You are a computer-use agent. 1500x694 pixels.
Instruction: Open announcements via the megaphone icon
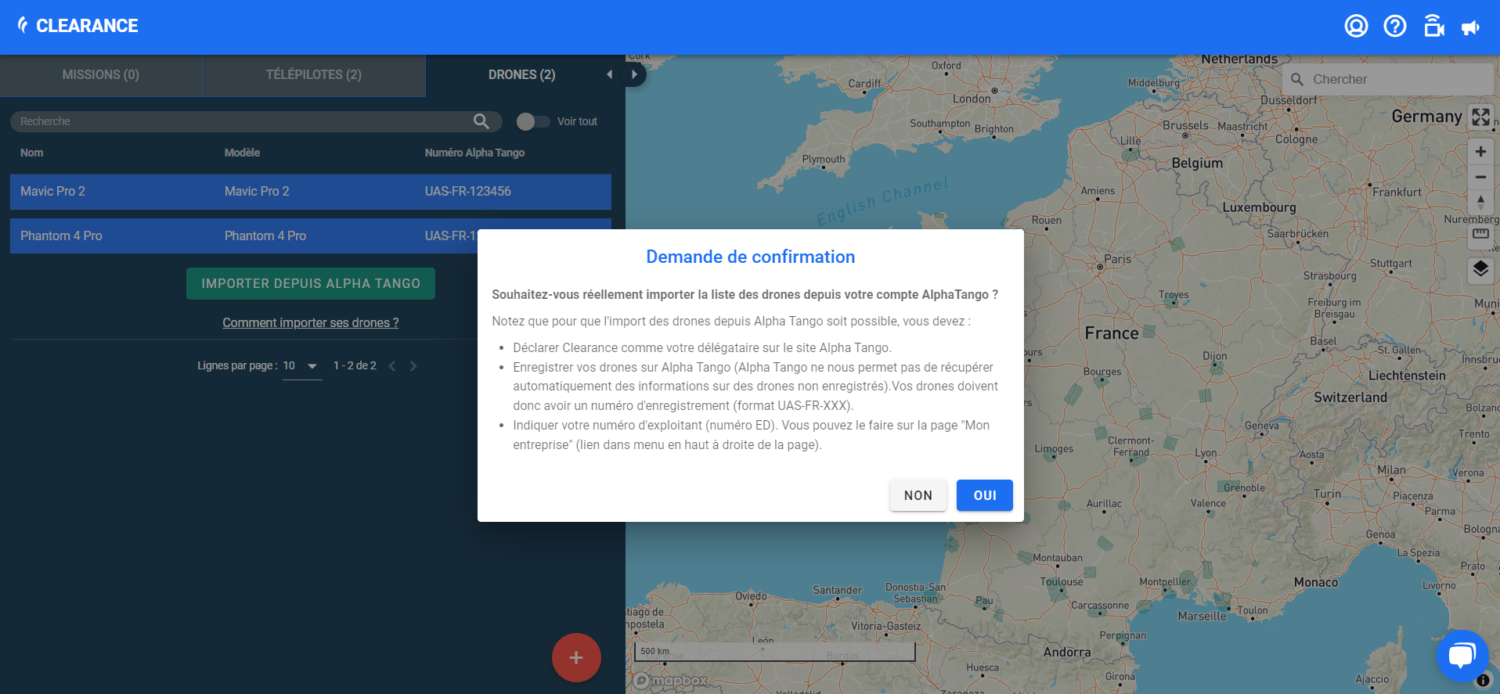1471,27
